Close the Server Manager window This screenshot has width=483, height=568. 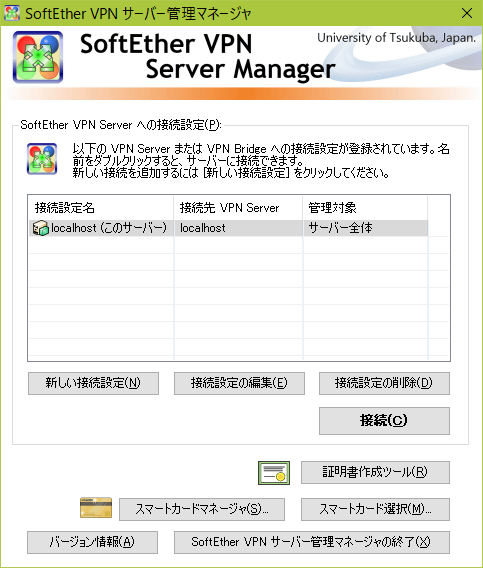[x=467, y=13]
